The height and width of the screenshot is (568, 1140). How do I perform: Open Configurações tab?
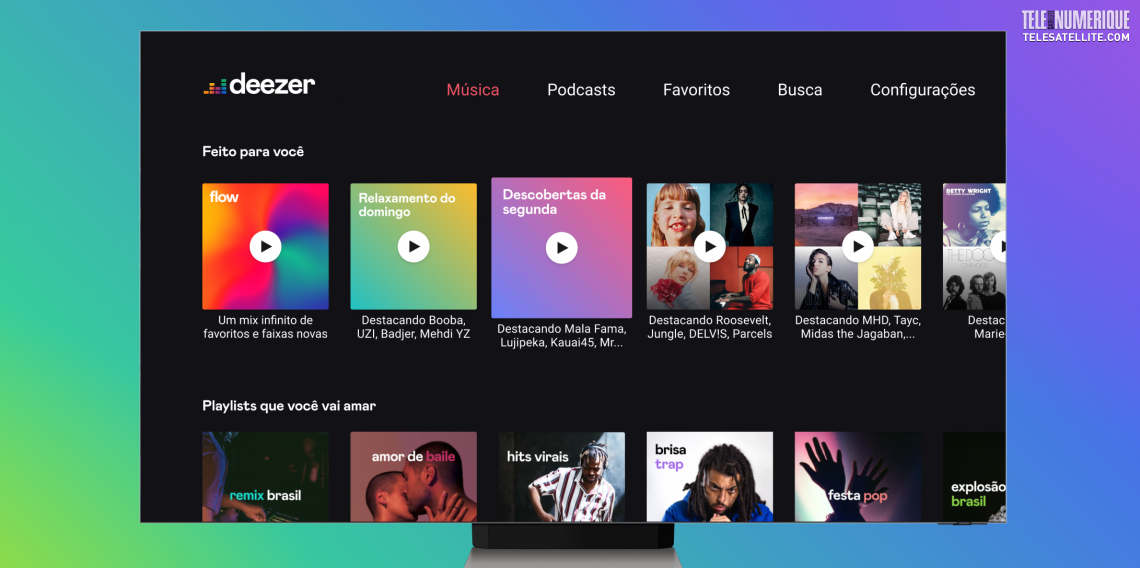(923, 90)
